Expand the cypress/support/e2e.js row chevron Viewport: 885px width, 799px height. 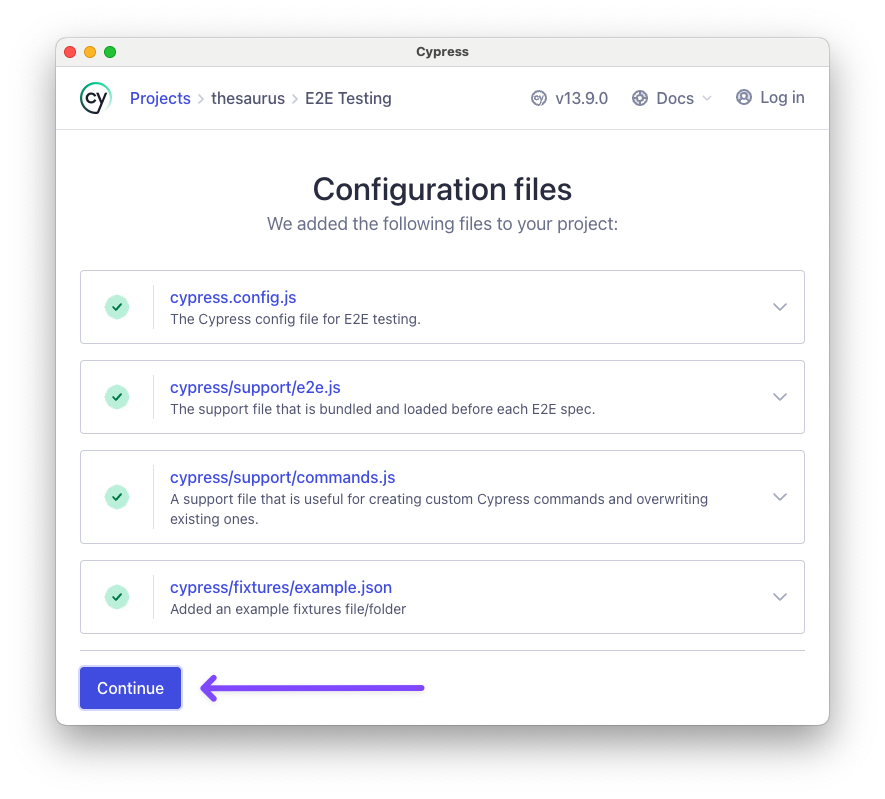(780, 397)
